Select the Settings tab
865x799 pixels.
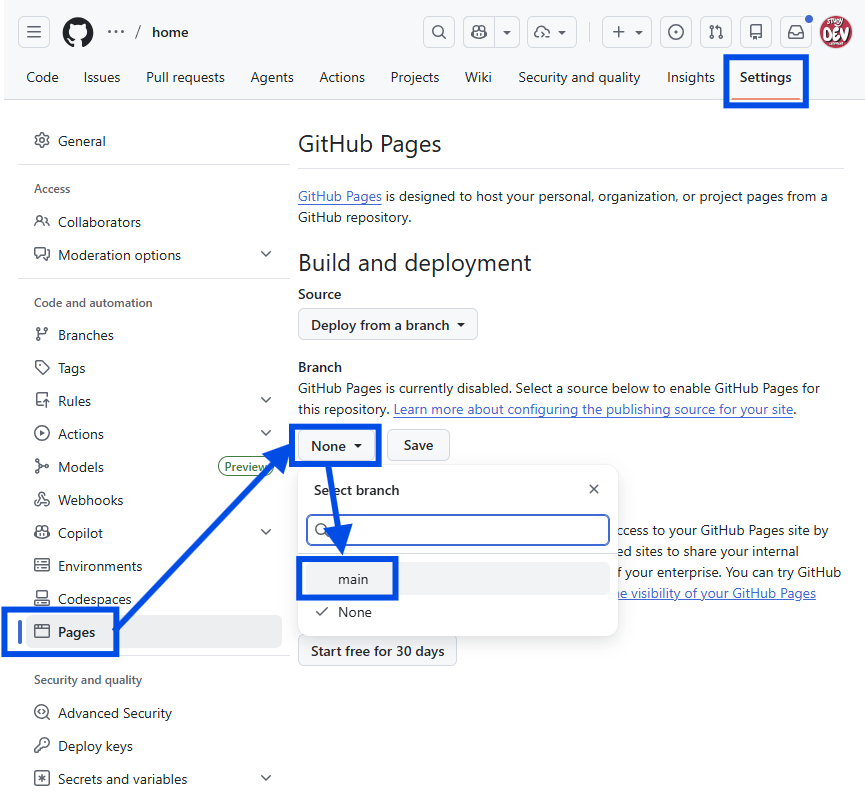[765, 77]
